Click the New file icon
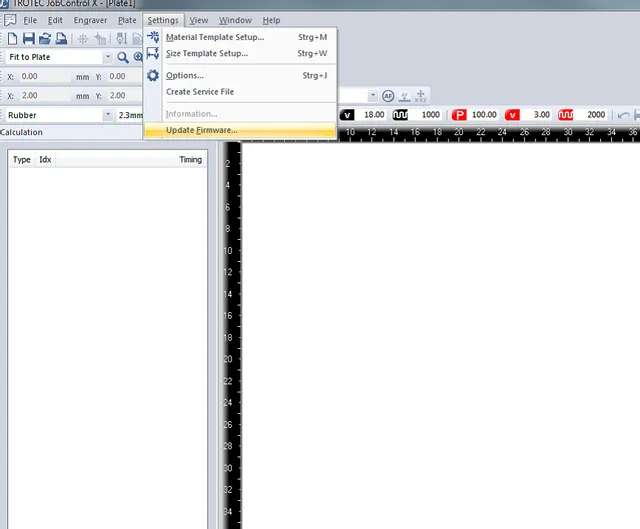640x529 pixels. (x=12, y=38)
